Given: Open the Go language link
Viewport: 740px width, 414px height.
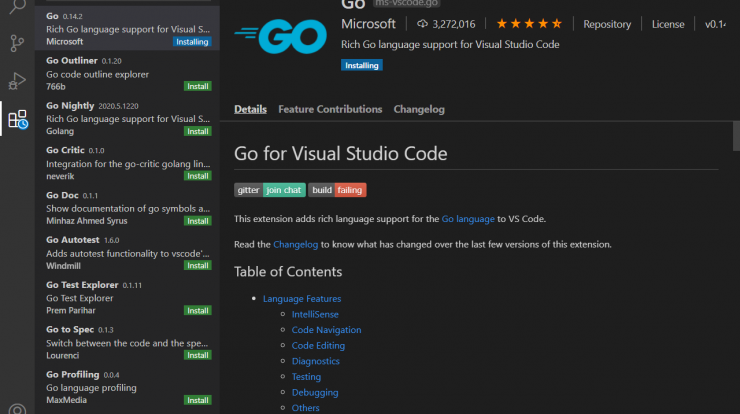Looking at the screenshot, I should (x=468, y=219).
